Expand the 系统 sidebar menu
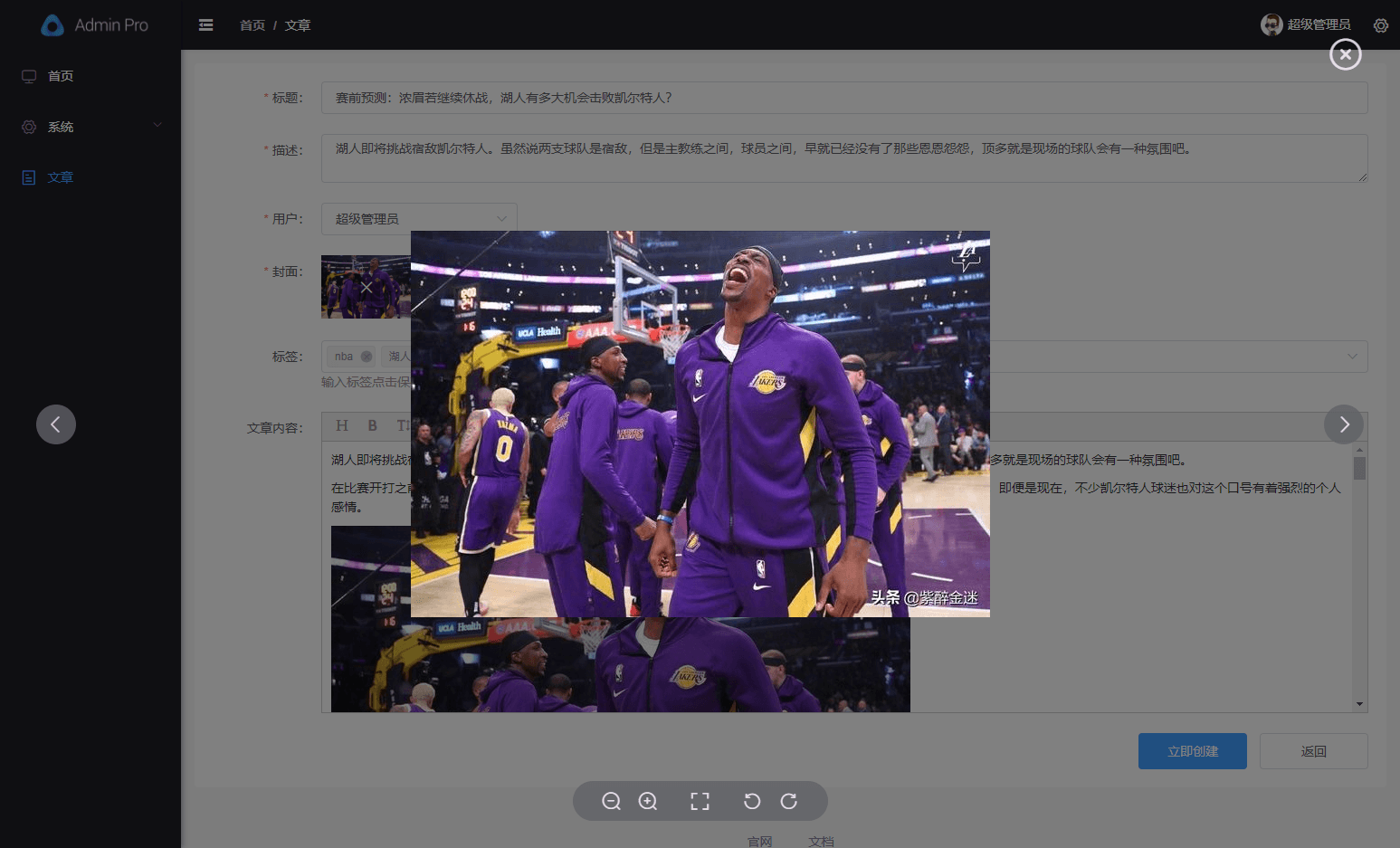The height and width of the screenshot is (848, 1400). click(x=90, y=127)
